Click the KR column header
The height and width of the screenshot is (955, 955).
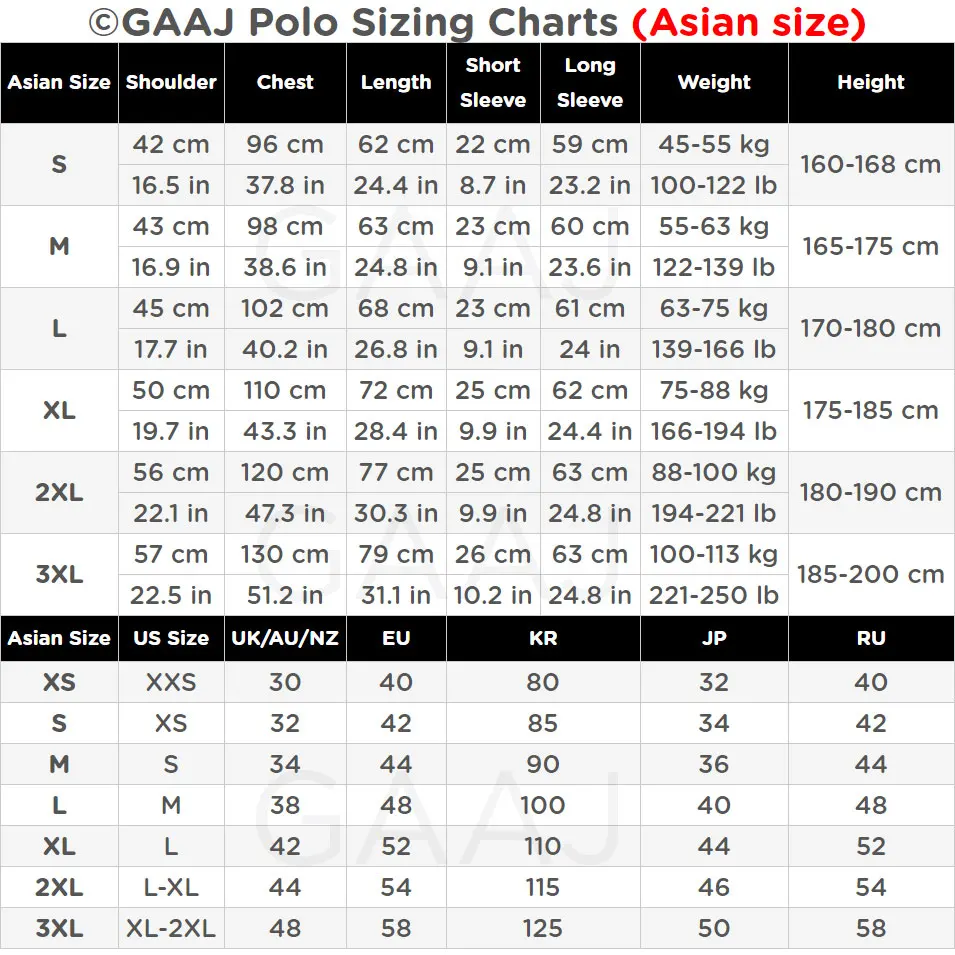(x=543, y=638)
